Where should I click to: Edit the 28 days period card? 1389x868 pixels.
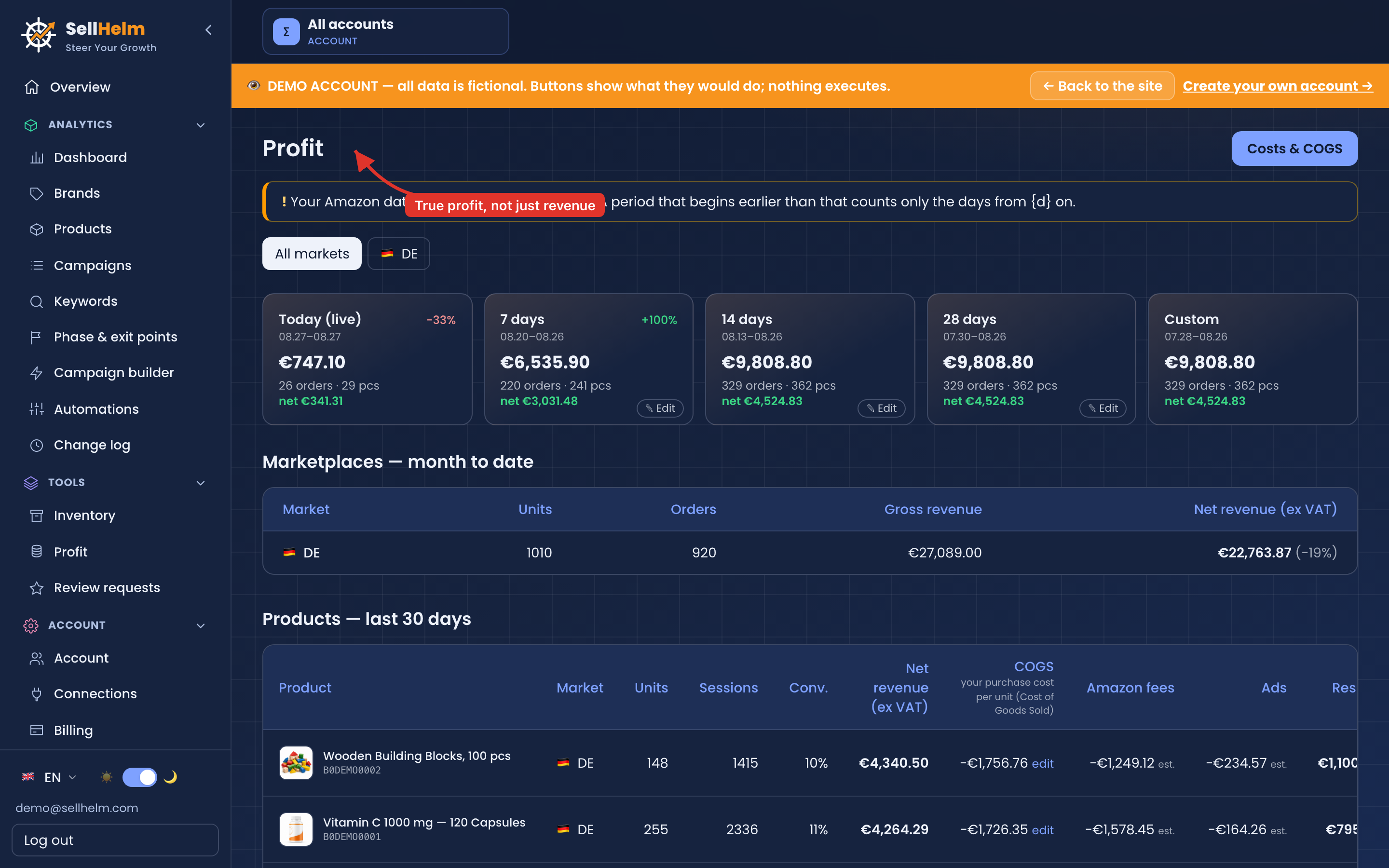coord(1103,408)
